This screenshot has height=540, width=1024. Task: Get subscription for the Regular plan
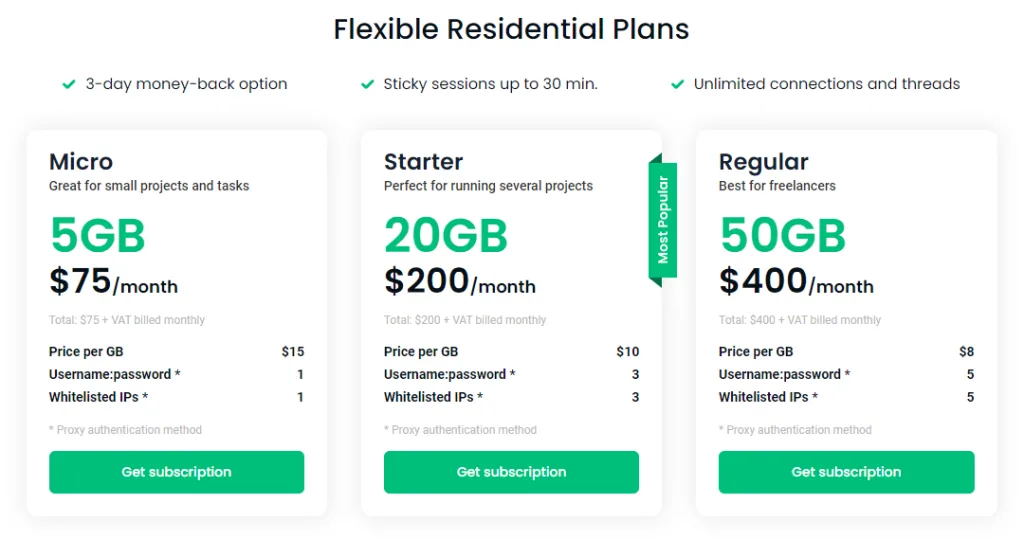846,472
